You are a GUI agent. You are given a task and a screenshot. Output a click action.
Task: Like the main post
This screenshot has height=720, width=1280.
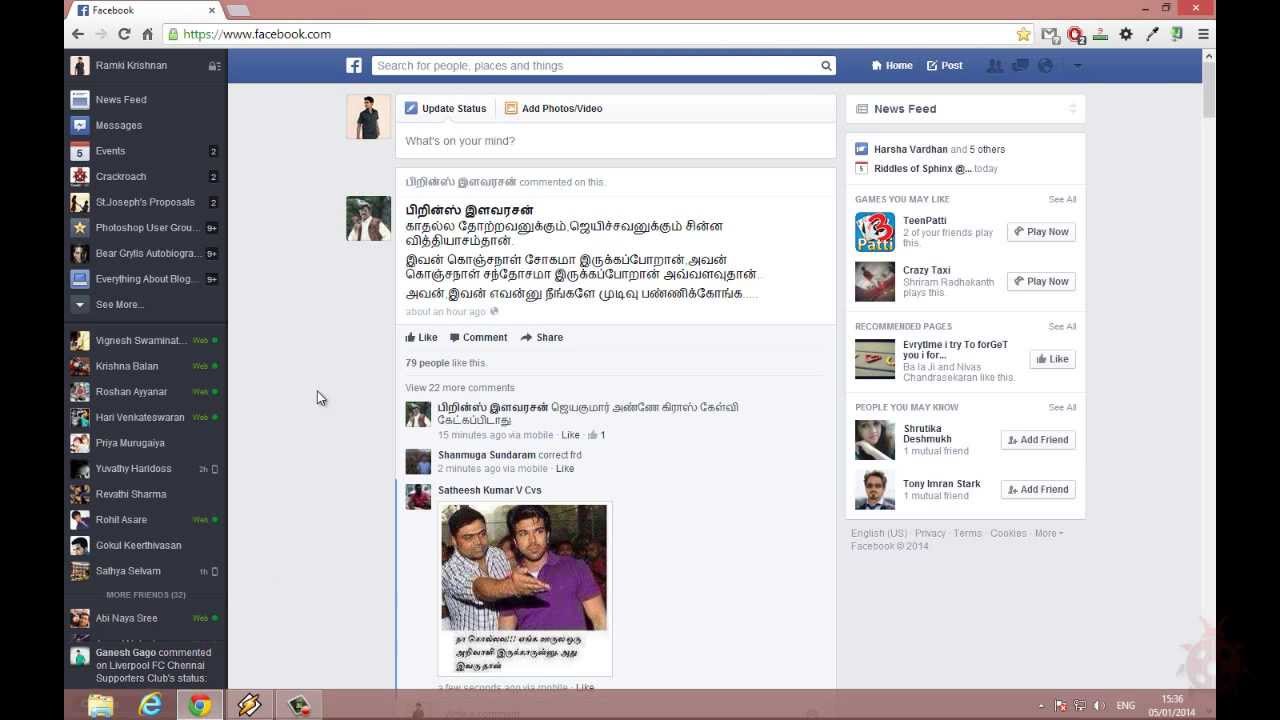[x=421, y=337]
